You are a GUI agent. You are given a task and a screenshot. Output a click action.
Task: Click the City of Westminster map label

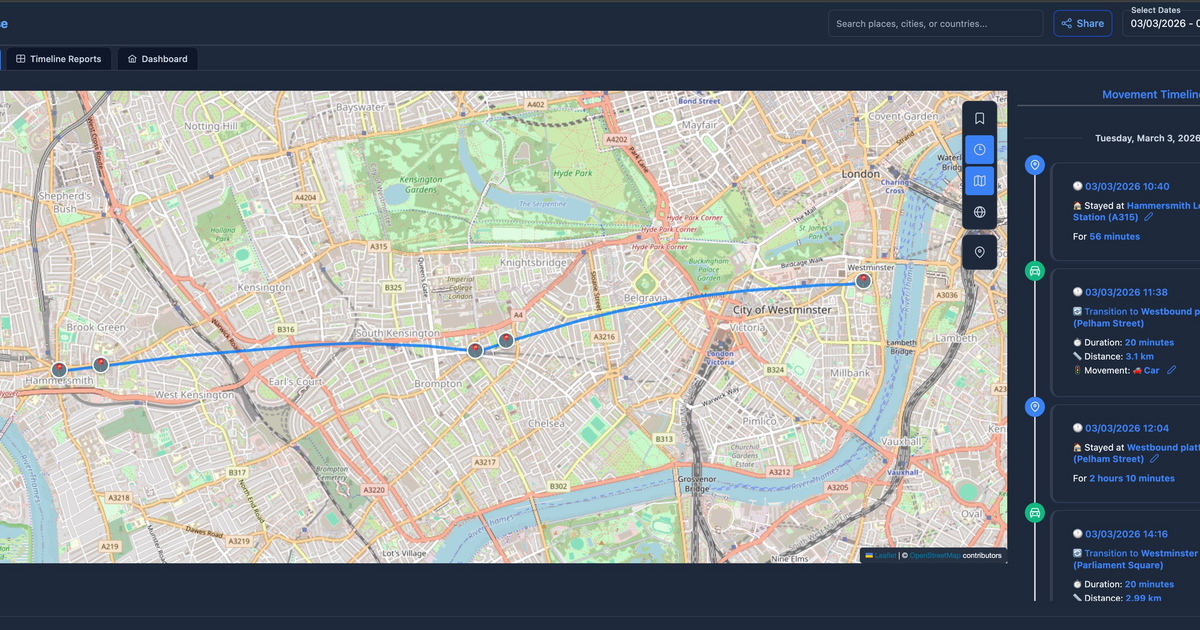[782, 310]
